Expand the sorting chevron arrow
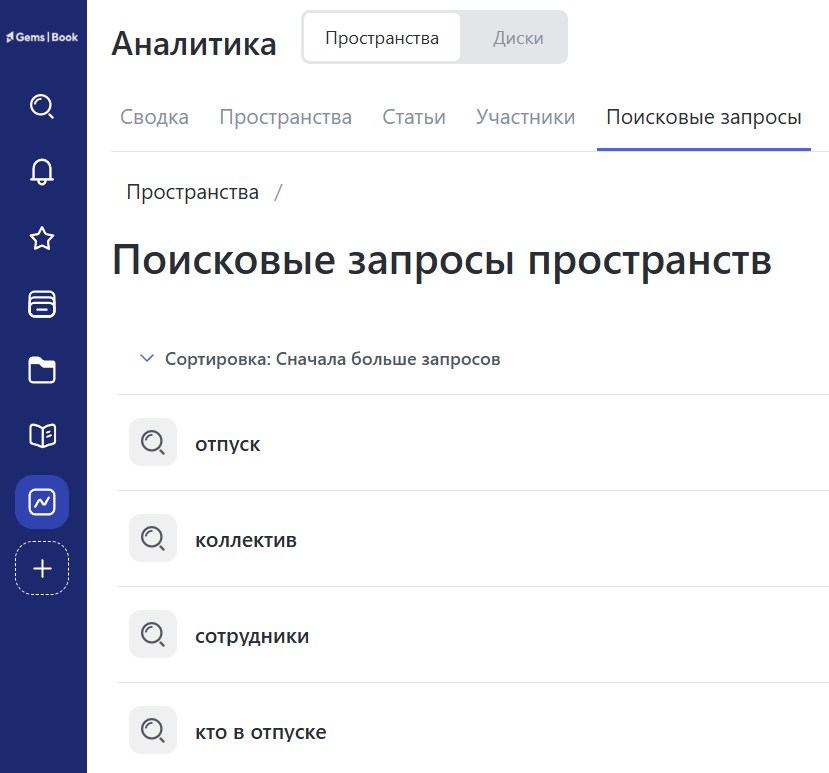829x773 pixels. click(x=146, y=358)
